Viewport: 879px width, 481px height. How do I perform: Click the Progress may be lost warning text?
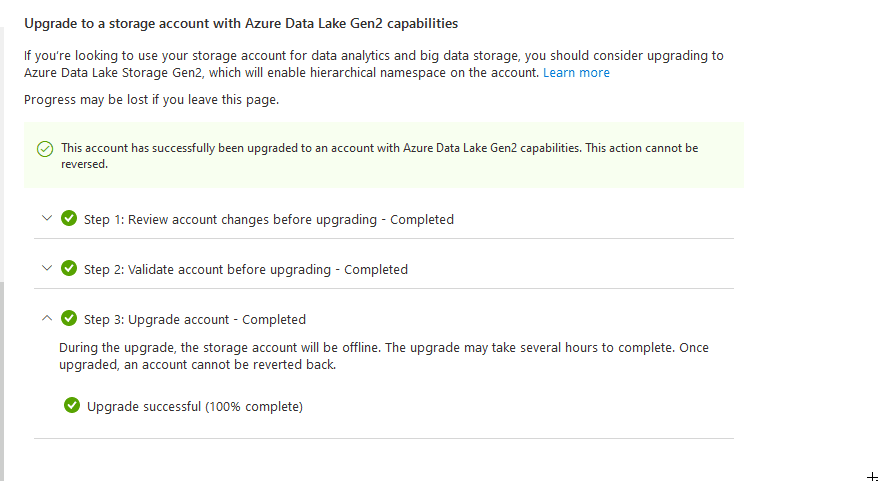[x=151, y=99]
